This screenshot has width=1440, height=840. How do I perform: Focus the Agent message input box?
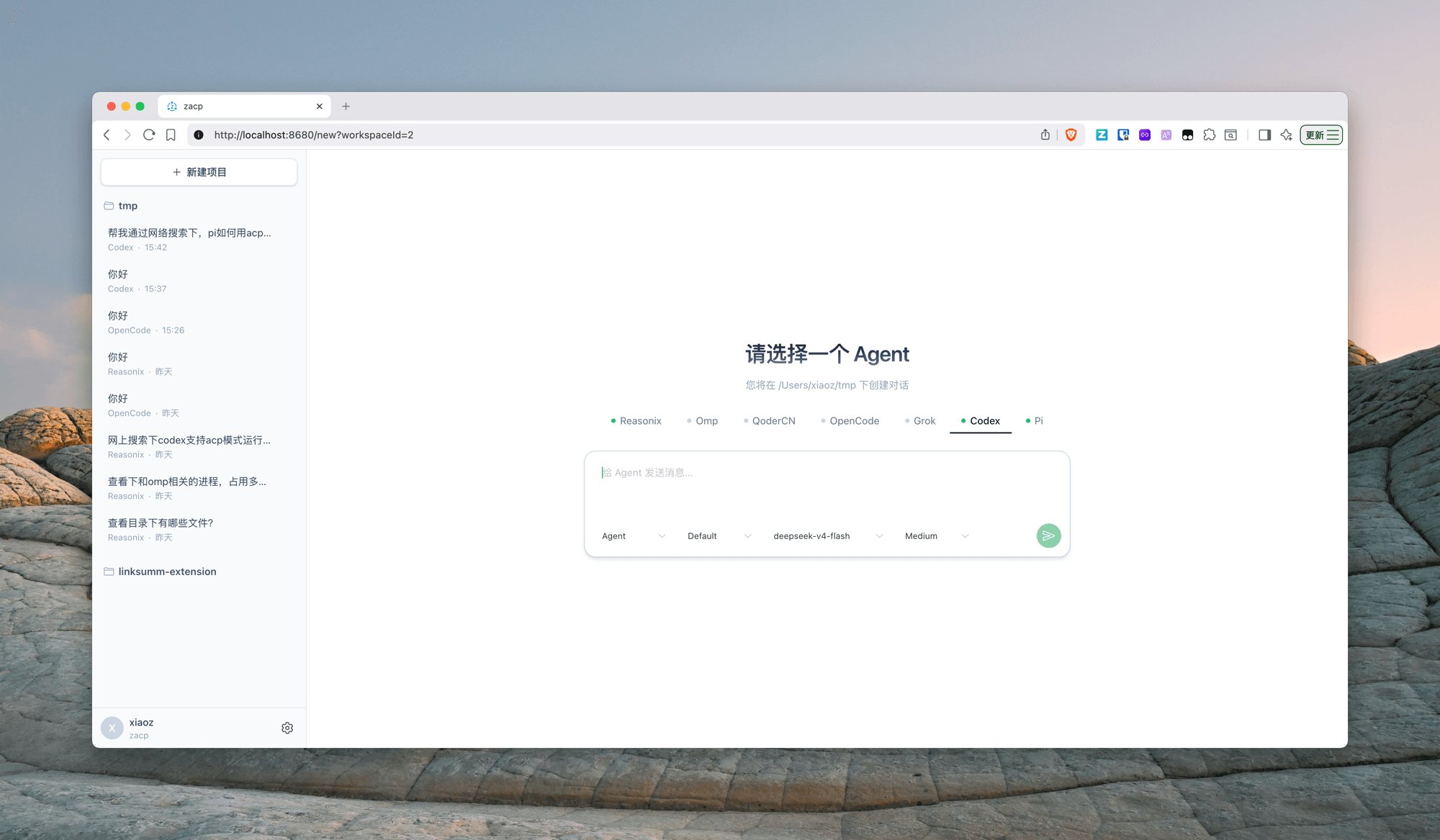pyautogui.click(x=827, y=486)
